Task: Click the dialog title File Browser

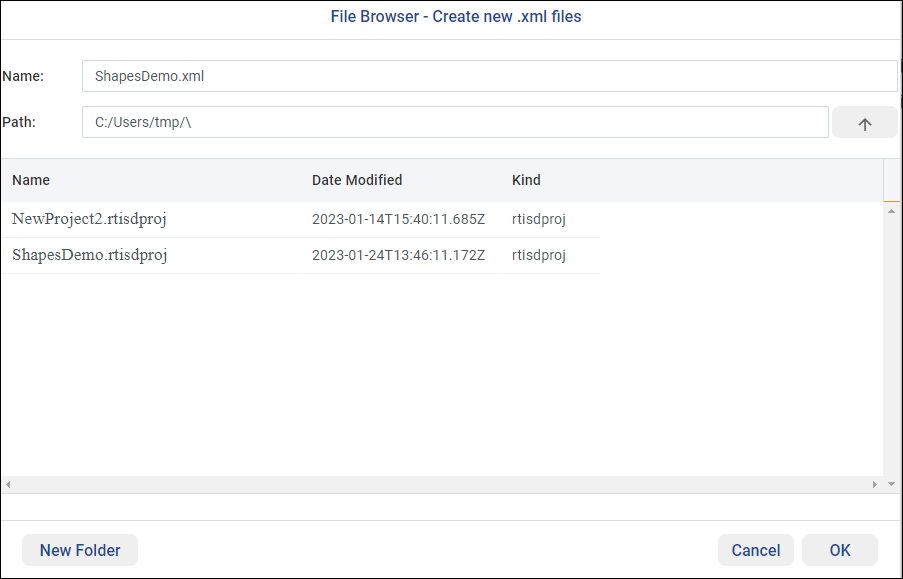Action: click(x=455, y=16)
